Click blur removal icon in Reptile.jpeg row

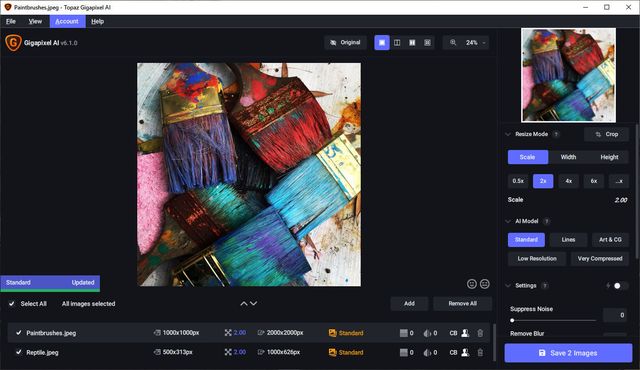[x=427, y=352]
